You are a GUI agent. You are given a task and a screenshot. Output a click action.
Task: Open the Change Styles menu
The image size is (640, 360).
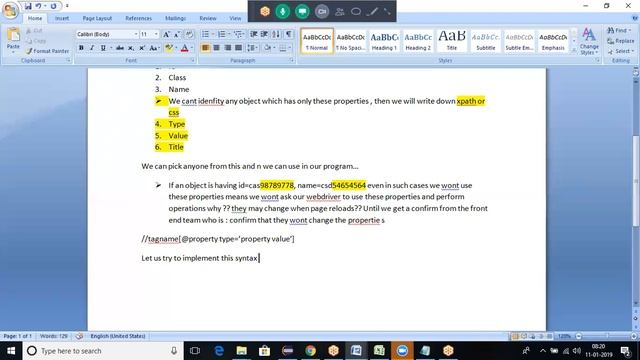click(x=589, y=41)
